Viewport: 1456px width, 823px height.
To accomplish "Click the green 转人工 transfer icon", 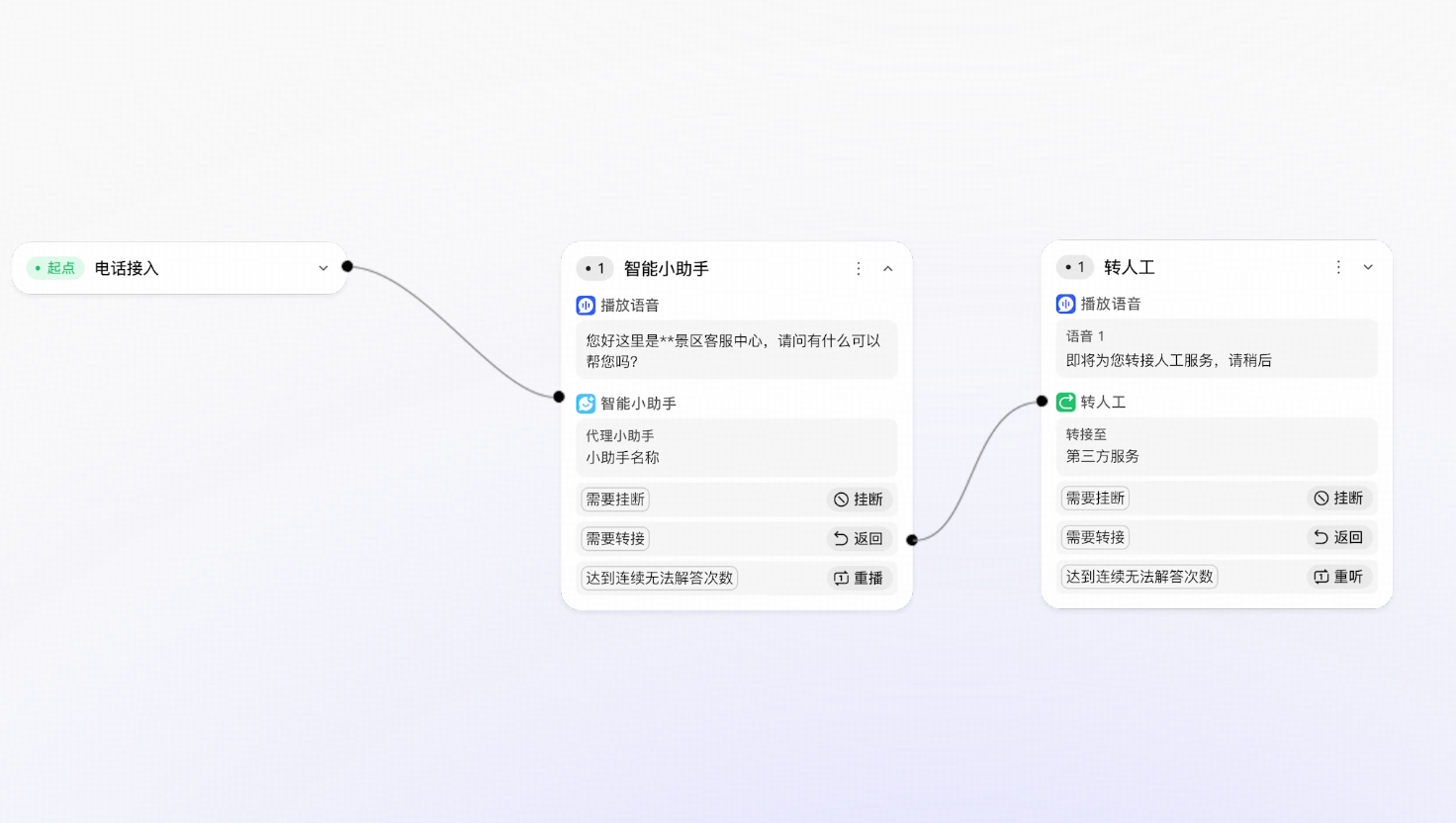I will (1065, 402).
